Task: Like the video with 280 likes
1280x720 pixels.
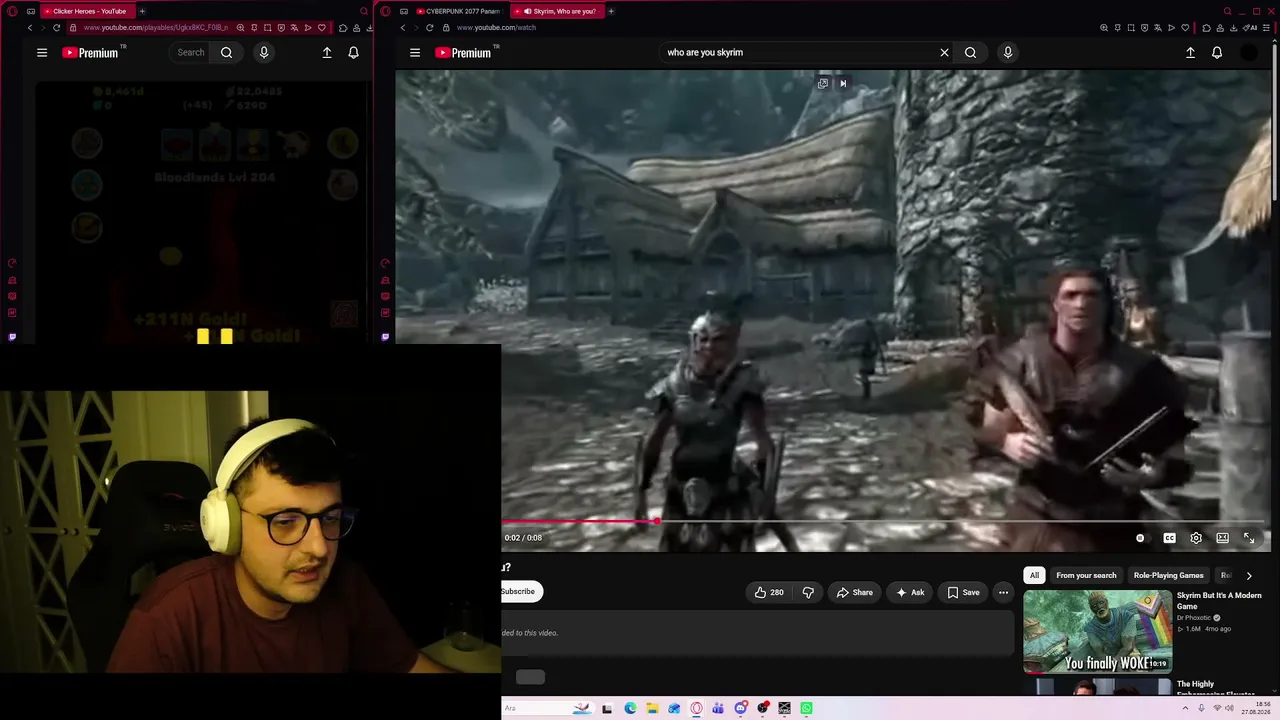Action: click(x=770, y=592)
